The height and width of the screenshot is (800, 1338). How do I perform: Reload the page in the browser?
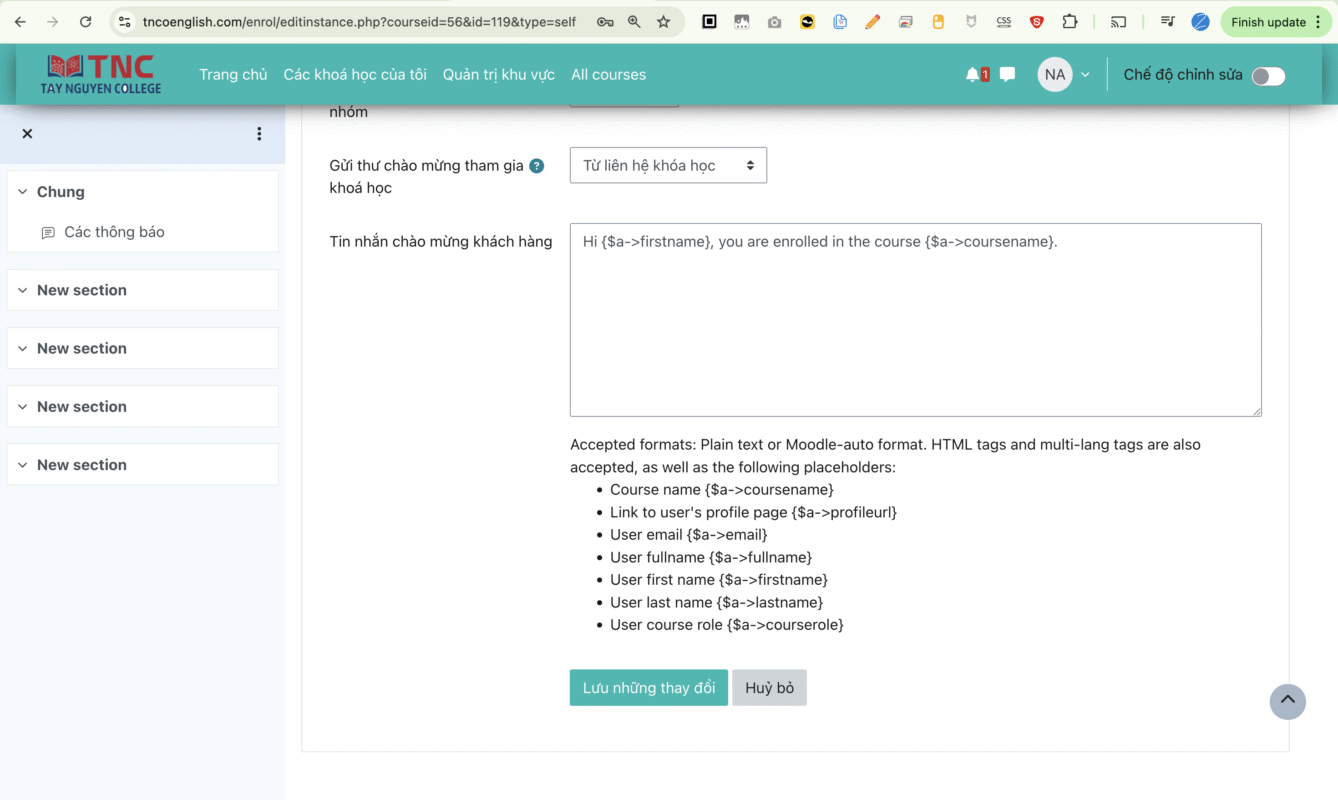[x=86, y=22]
